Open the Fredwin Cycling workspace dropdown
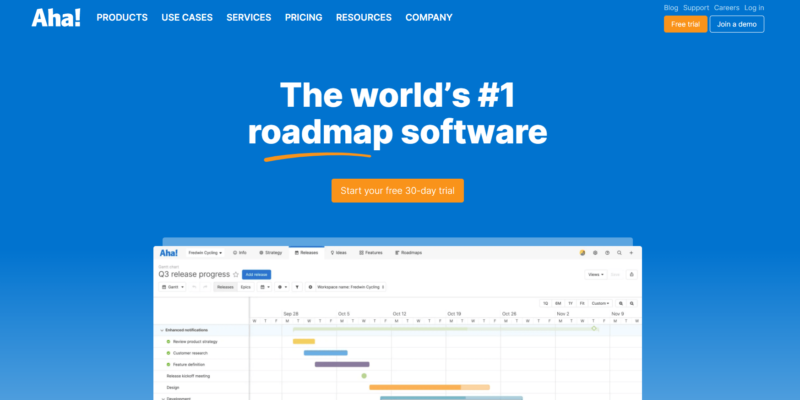The width and height of the screenshot is (800, 400). click(205, 253)
